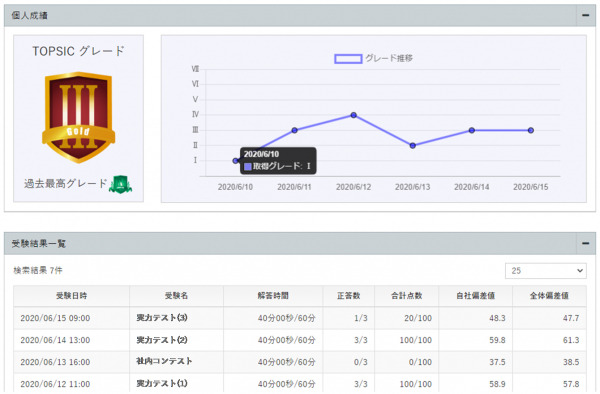This screenshot has width=600, height=394.
Task: Toggle the グレード推移 legend swatch
Action: point(348,59)
